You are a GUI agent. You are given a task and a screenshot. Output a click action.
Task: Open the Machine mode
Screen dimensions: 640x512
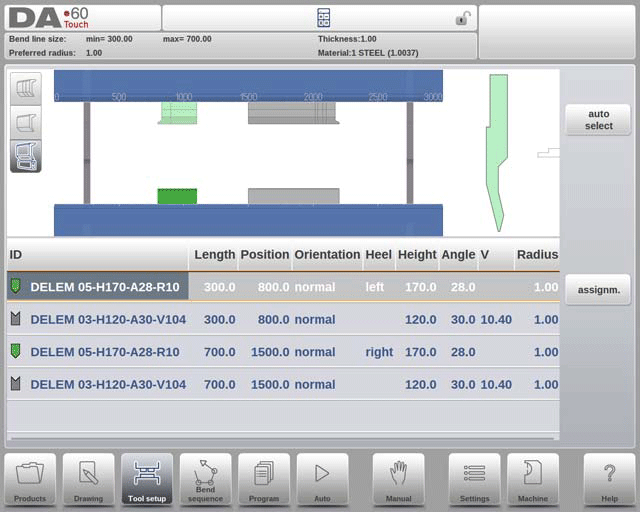coord(532,479)
